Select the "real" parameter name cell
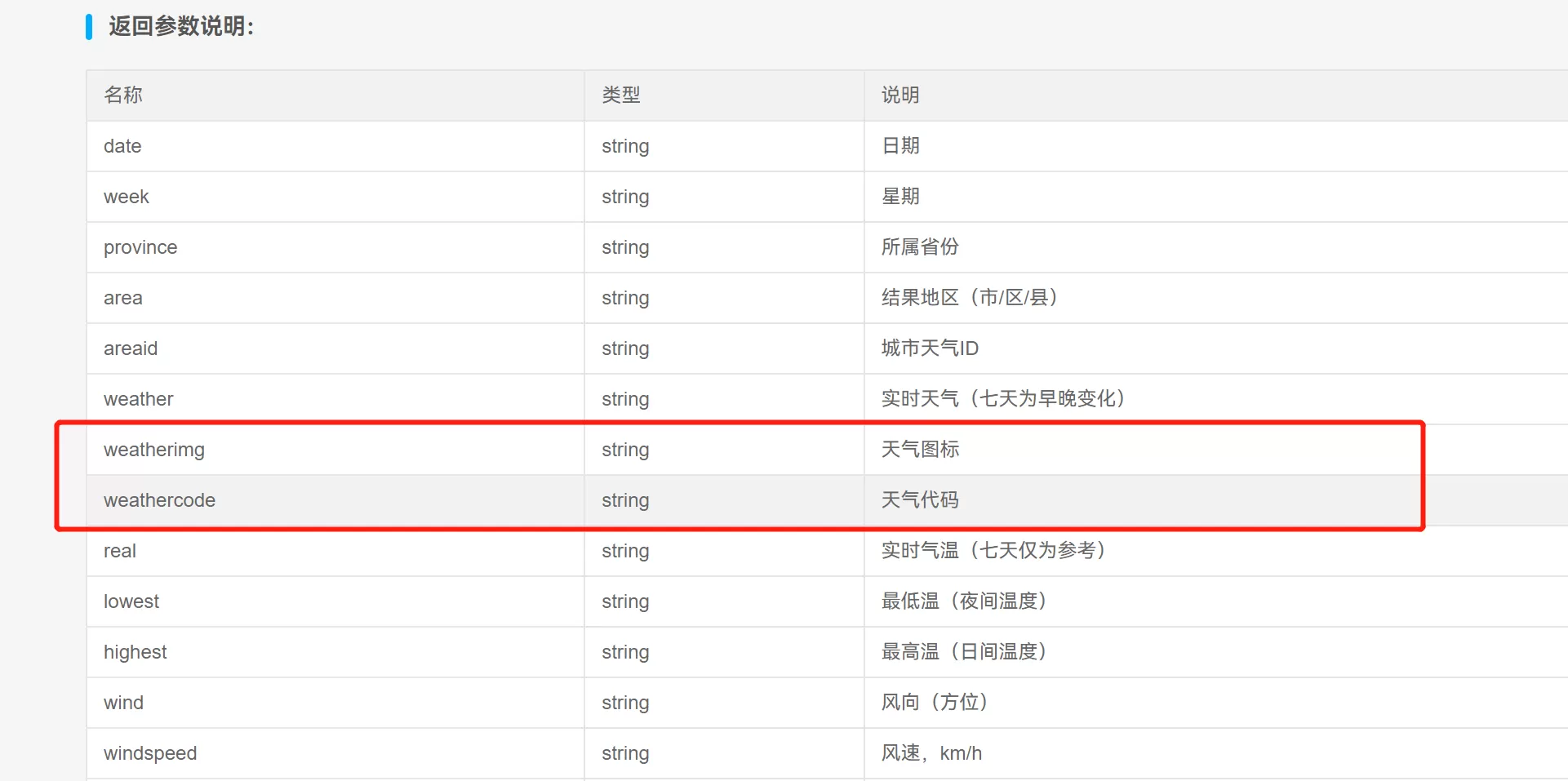The height and width of the screenshot is (781, 1568). 120,551
